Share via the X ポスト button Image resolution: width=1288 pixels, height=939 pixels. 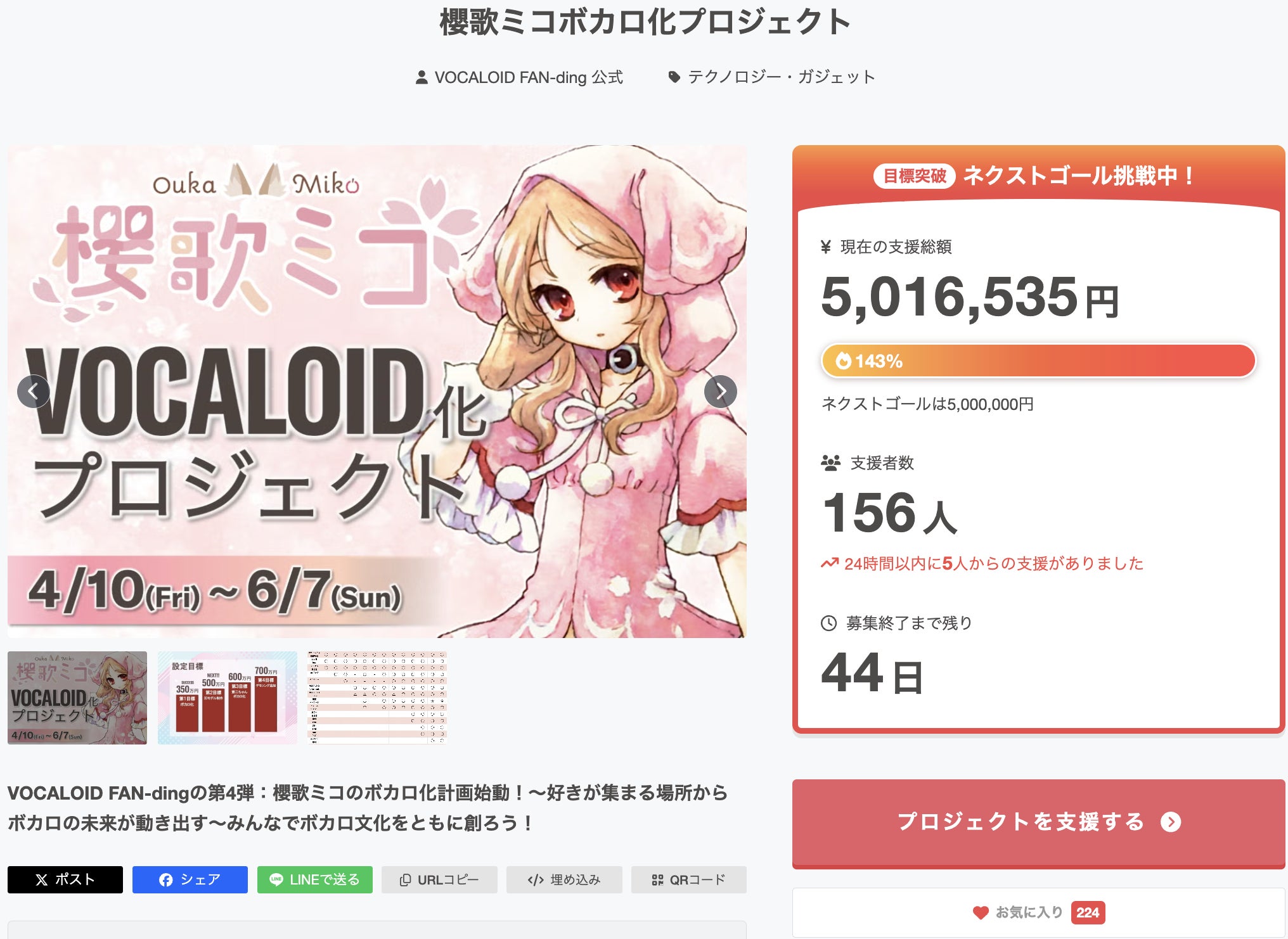click(x=65, y=879)
